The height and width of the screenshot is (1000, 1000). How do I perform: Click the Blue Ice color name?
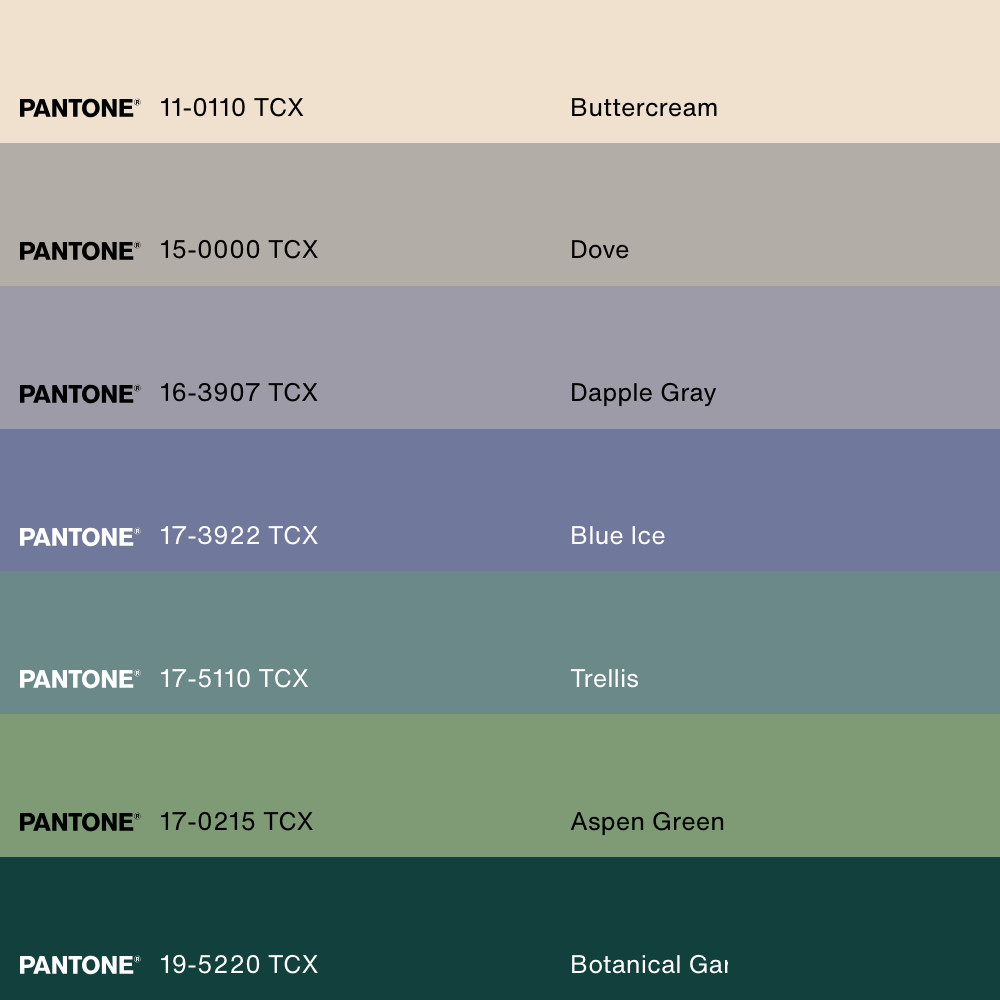click(618, 536)
